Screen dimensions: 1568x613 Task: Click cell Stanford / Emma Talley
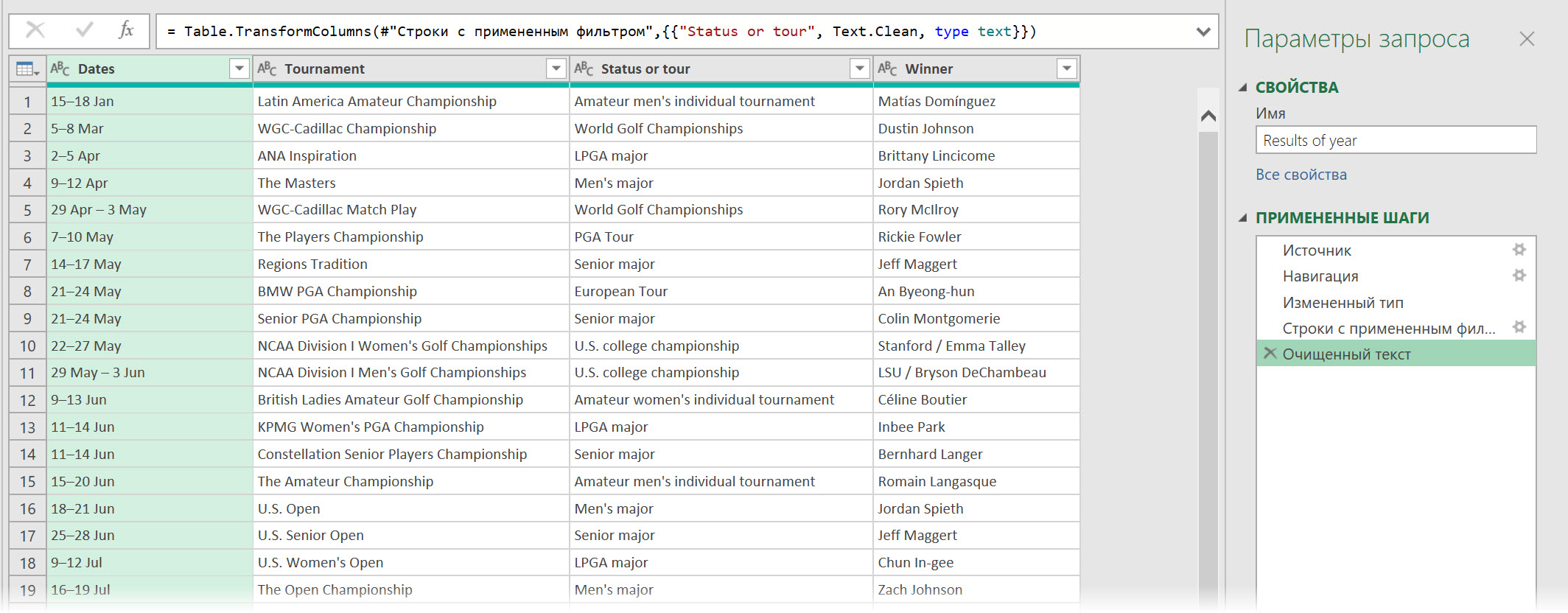pyautogui.click(x=976, y=346)
